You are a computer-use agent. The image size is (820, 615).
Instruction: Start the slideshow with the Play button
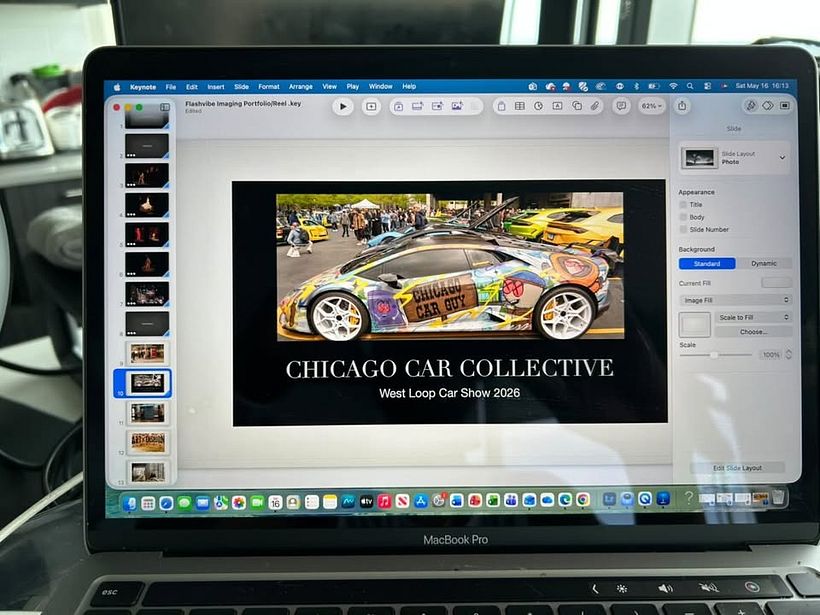pyautogui.click(x=343, y=107)
